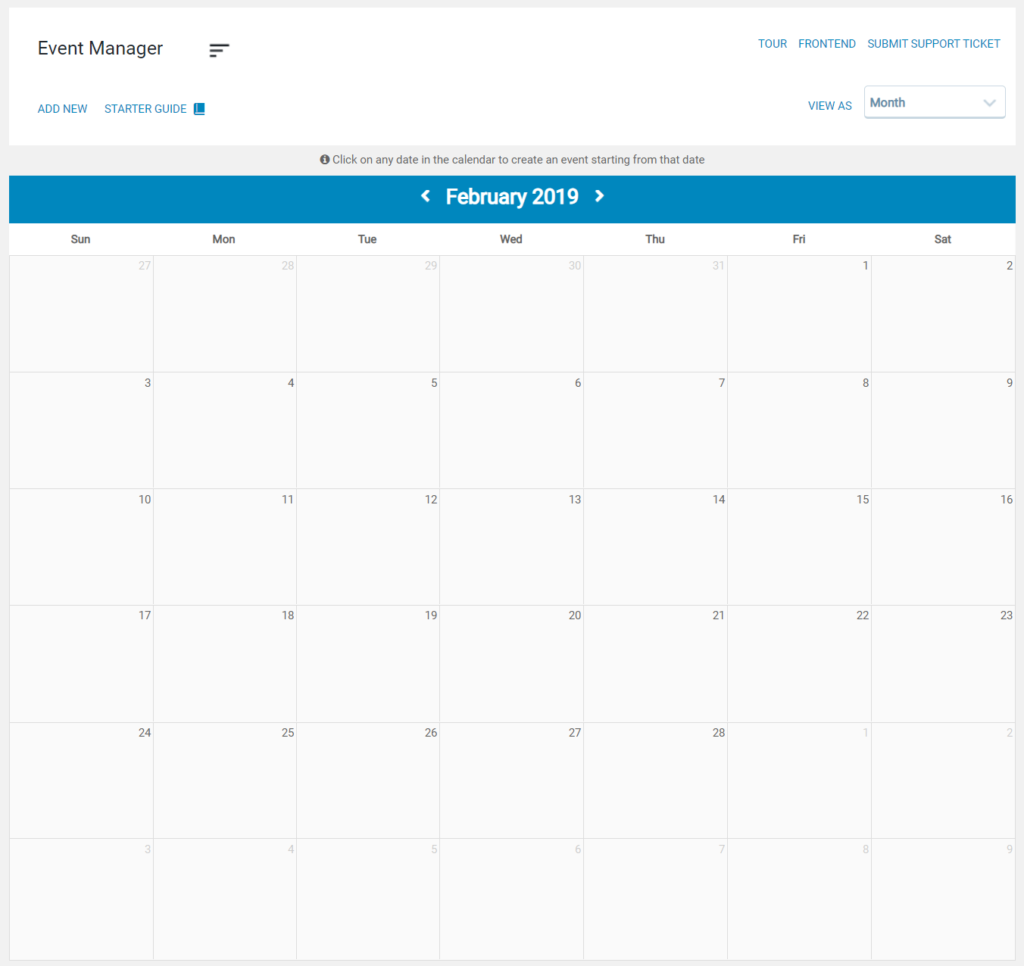Image resolution: width=1024 pixels, height=966 pixels.
Task: Click the February 2019 month title
Action: pyautogui.click(x=512, y=197)
